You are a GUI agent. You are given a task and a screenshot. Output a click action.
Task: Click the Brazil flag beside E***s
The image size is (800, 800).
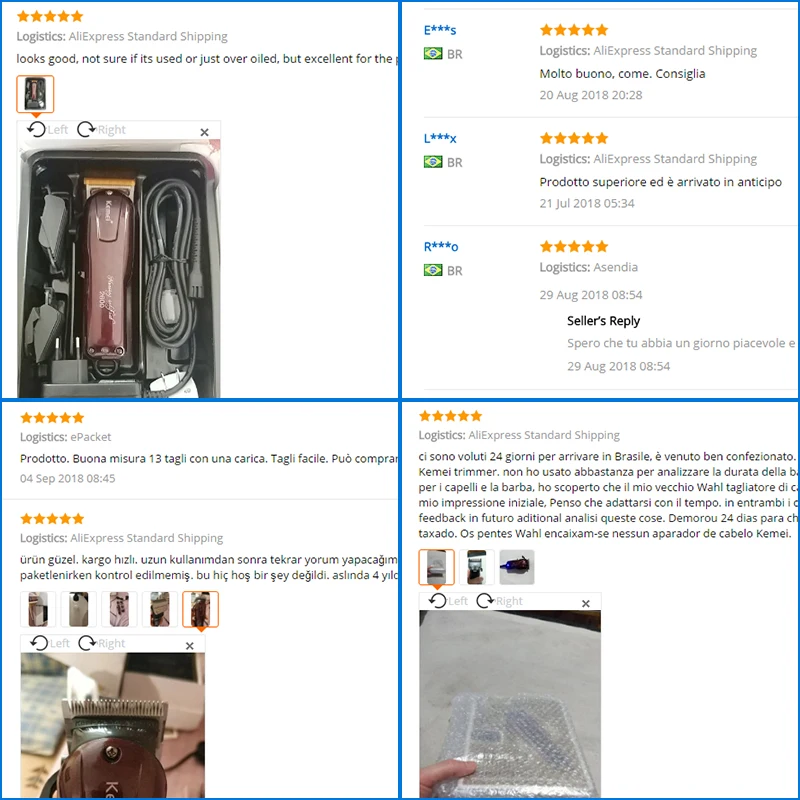point(433,53)
